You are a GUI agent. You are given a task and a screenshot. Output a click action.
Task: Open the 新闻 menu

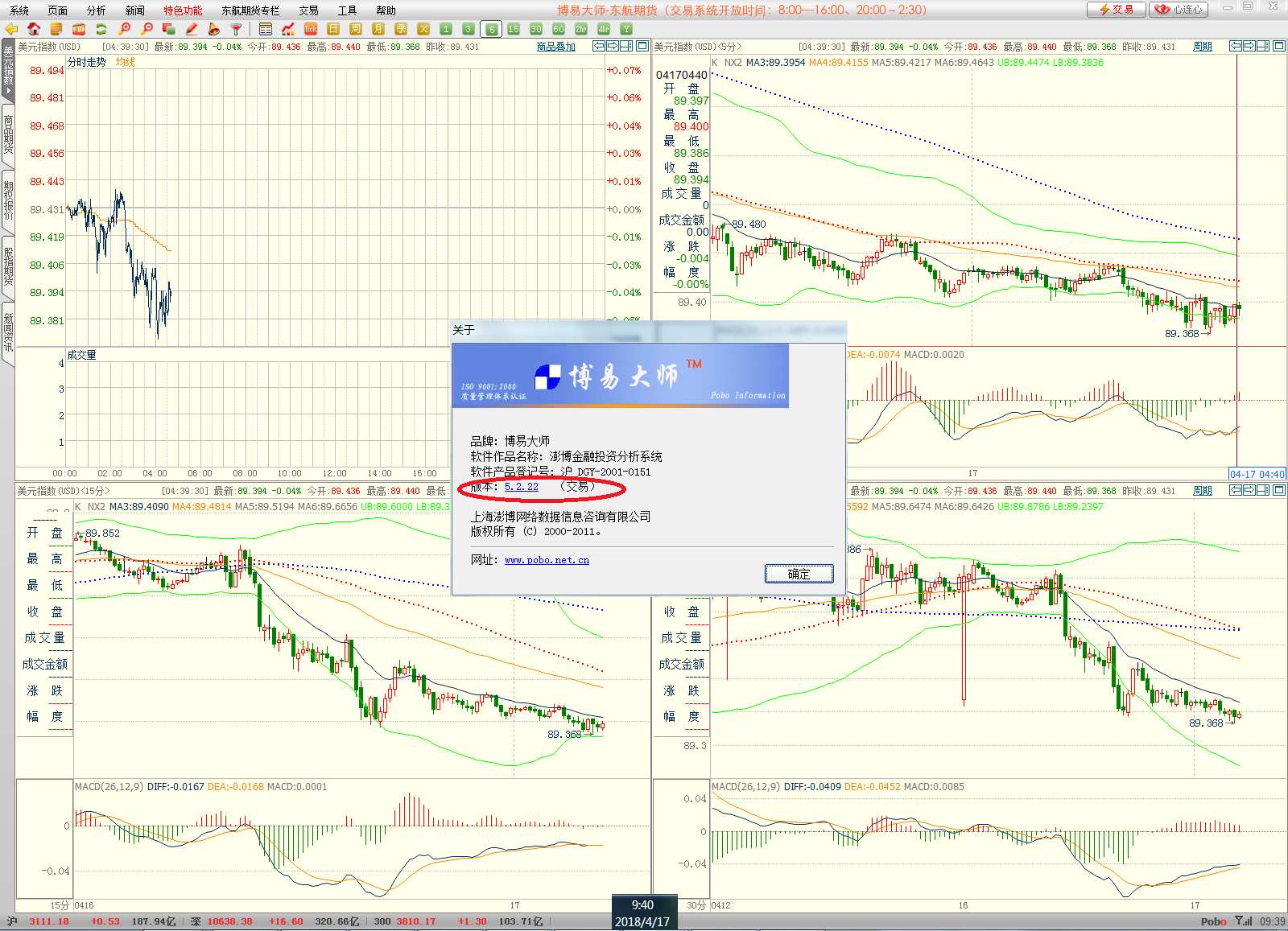pos(135,10)
